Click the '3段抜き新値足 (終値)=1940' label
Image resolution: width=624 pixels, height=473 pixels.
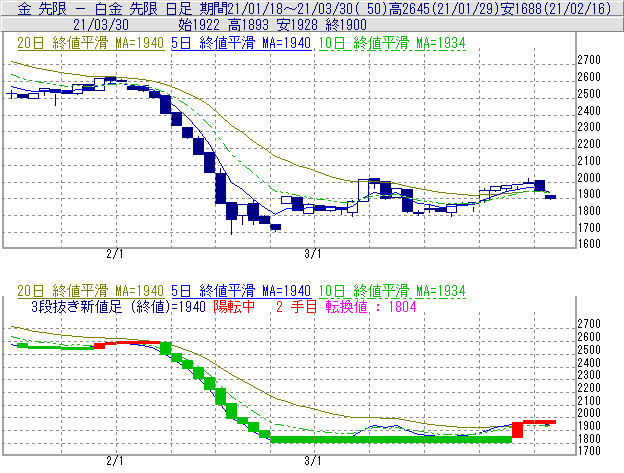tap(118, 307)
